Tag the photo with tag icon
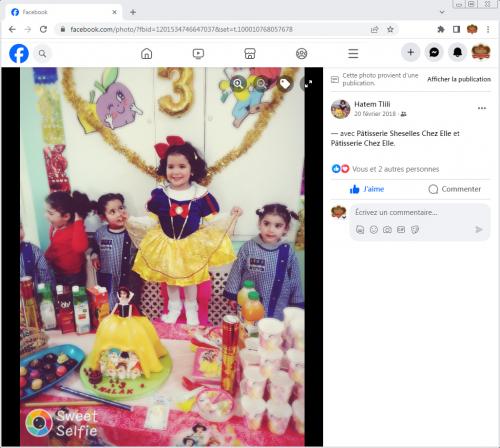500x448 pixels. (285, 83)
